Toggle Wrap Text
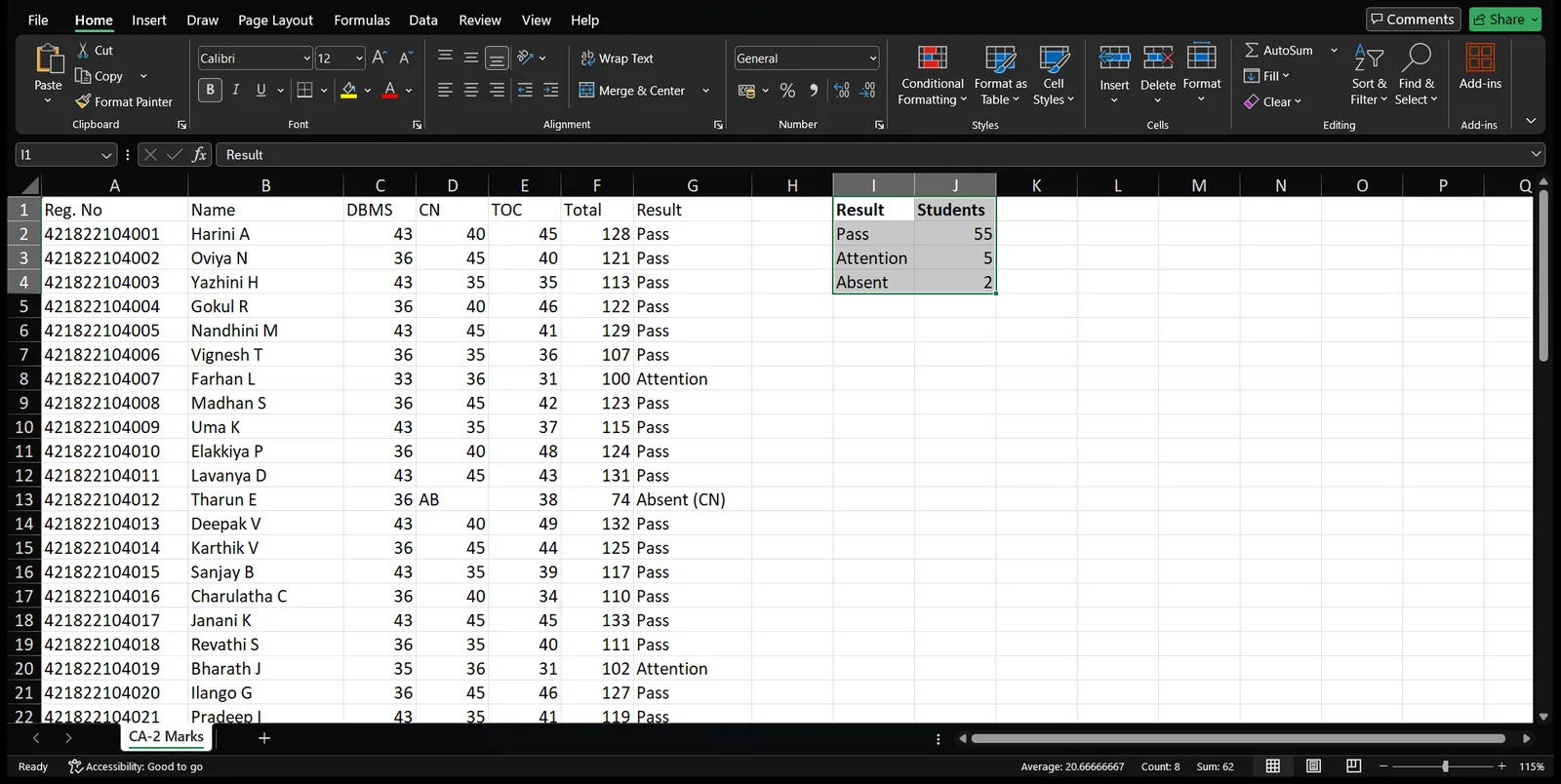 pyautogui.click(x=617, y=59)
